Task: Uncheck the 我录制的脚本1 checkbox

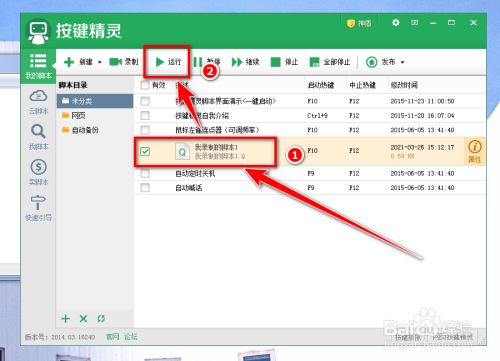Action: [x=145, y=152]
